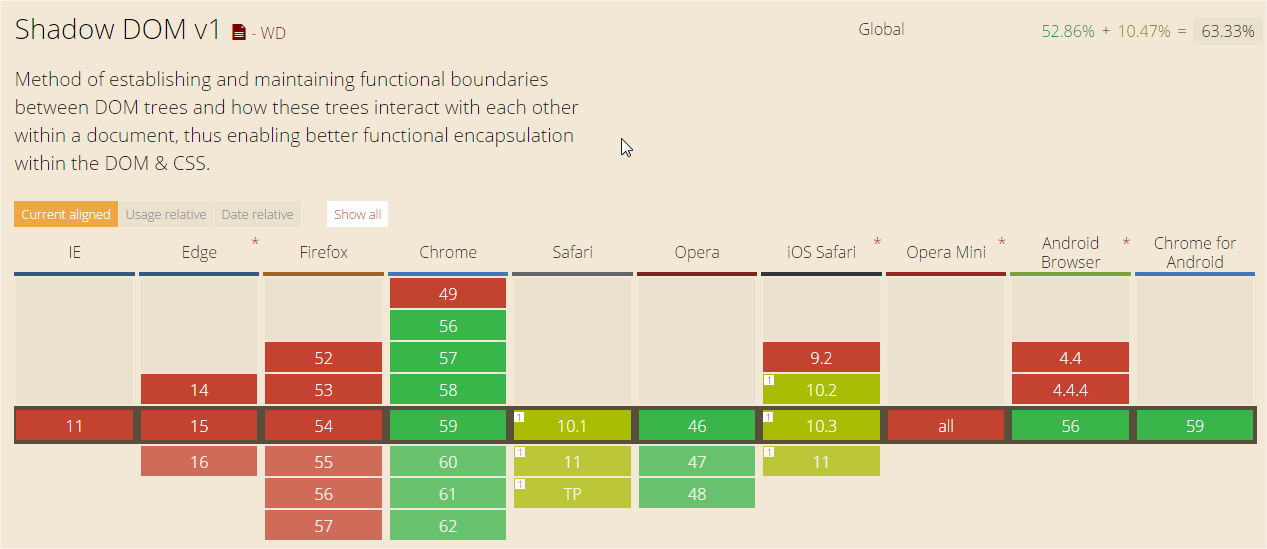Click the asterisk note beside iOS Safari
This screenshot has width=1267, height=549.
pyautogui.click(x=877, y=243)
